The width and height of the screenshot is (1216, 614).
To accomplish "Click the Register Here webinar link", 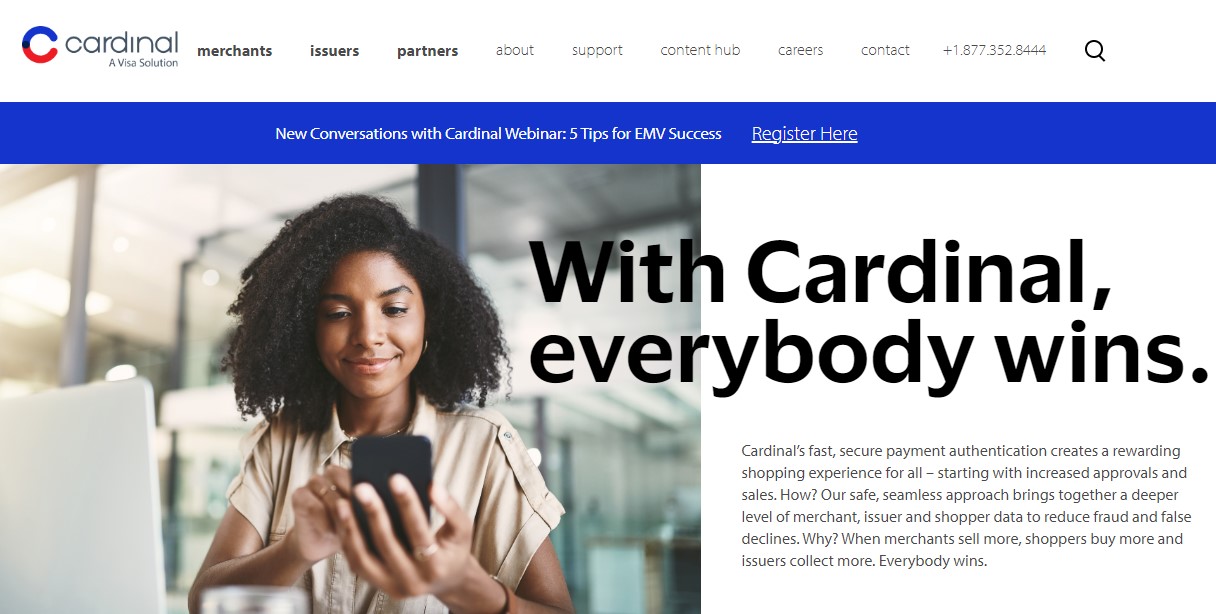I will [x=804, y=134].
